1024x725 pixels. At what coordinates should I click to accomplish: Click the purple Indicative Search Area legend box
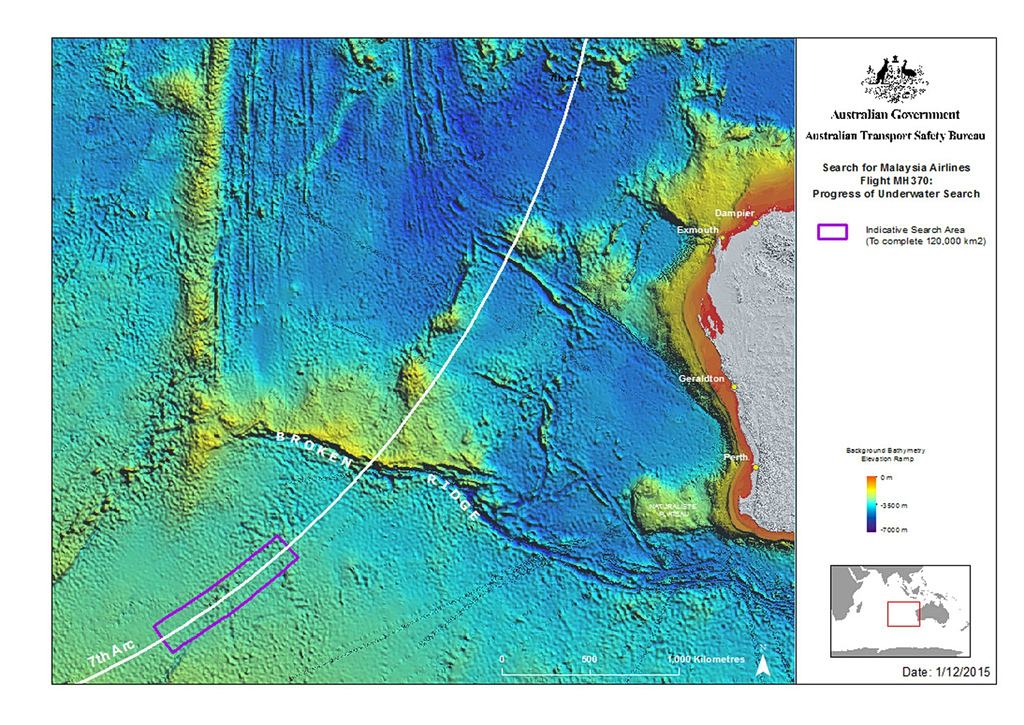click(x=833, y=232)
